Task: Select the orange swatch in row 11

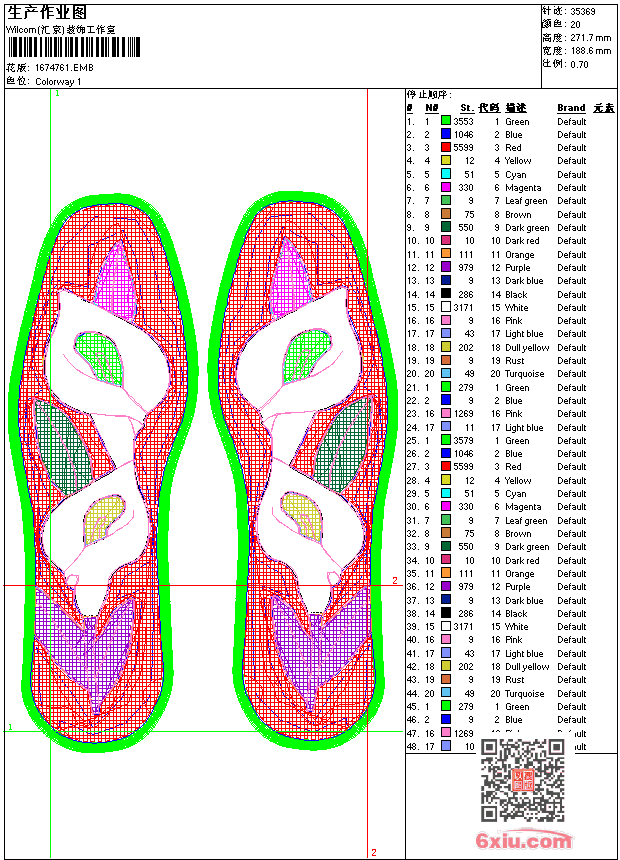Action: click(446, 254)
